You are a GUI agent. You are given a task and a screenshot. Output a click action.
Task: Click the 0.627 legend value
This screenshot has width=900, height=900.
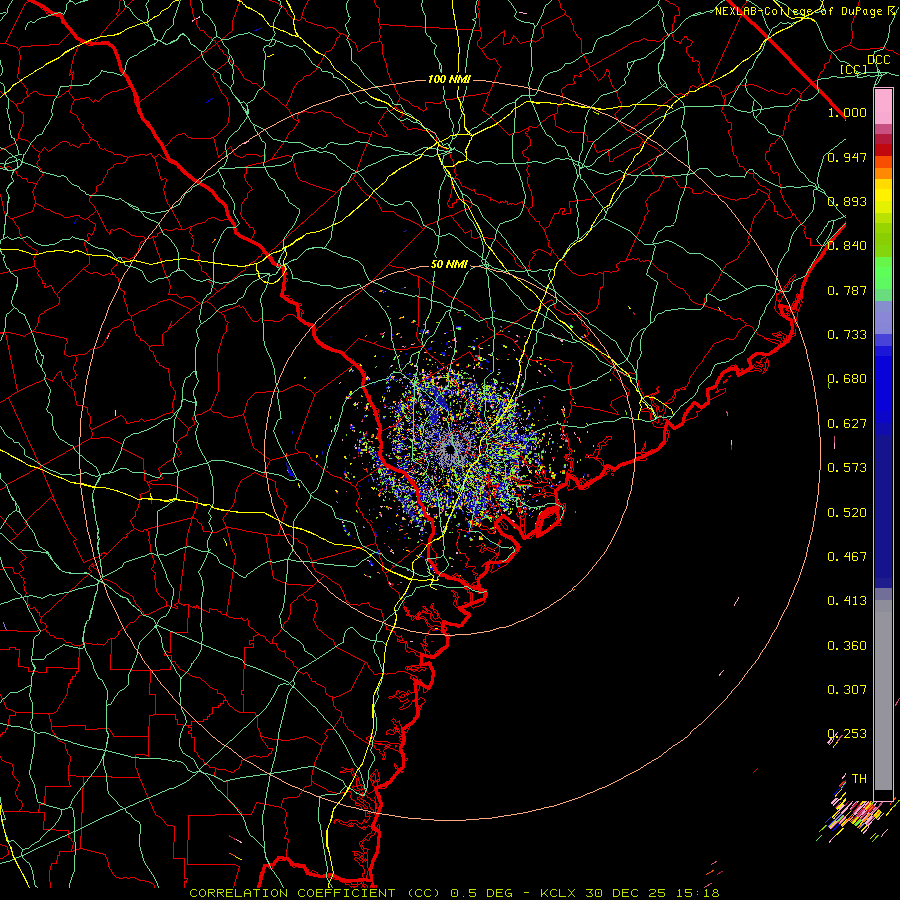[847, 424]
